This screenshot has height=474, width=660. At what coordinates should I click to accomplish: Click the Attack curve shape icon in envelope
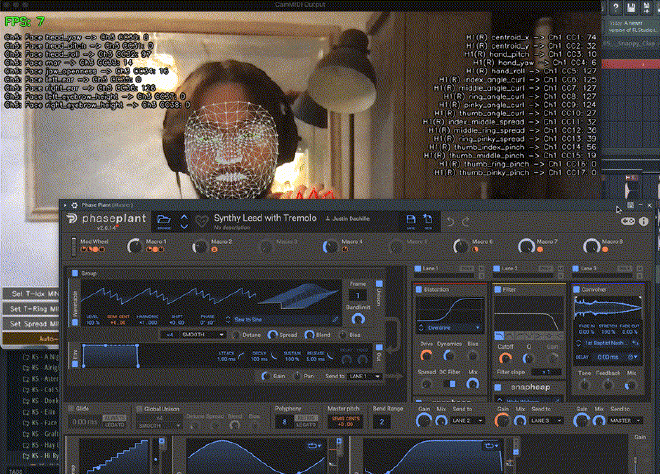[241, 357]
